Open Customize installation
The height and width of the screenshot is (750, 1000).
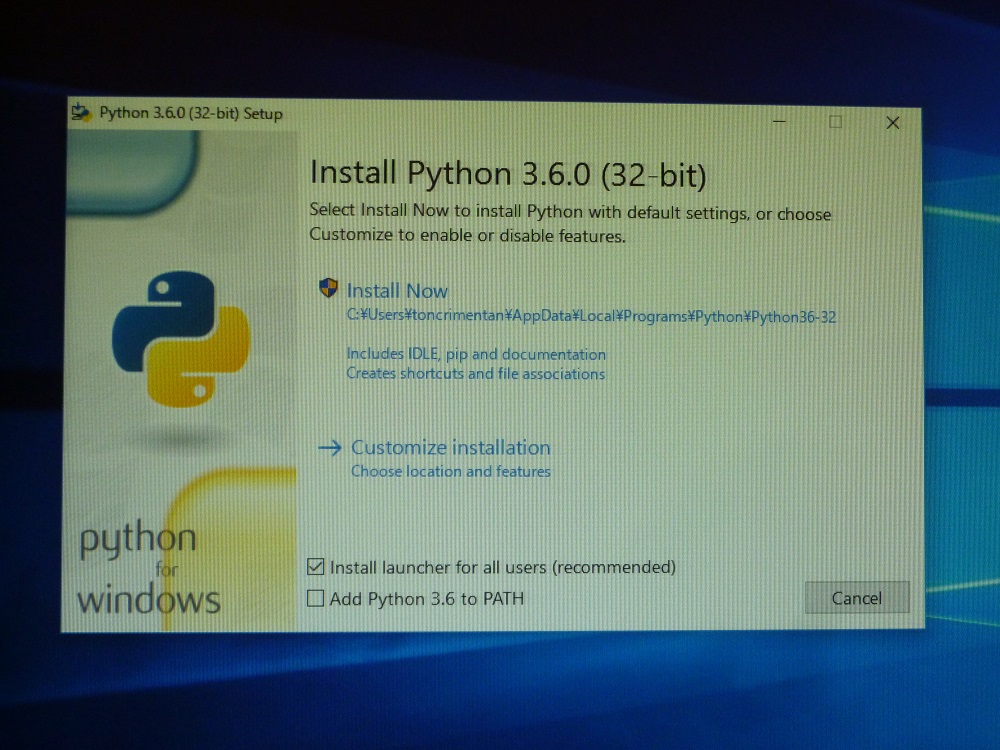coord(450,448)
